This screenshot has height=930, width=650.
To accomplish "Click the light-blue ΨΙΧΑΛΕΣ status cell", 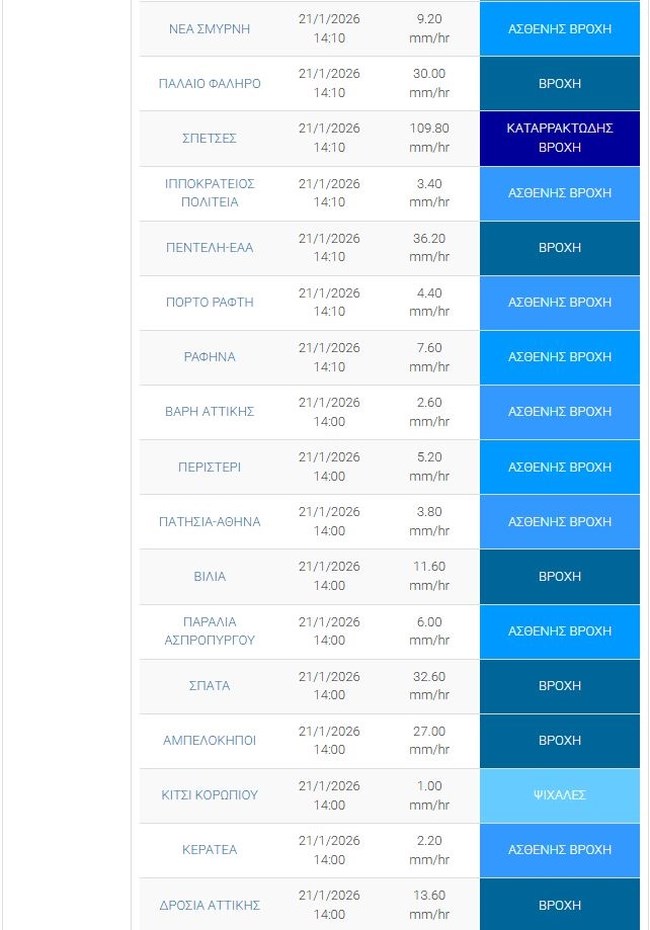I will click(x=559, y=795).
